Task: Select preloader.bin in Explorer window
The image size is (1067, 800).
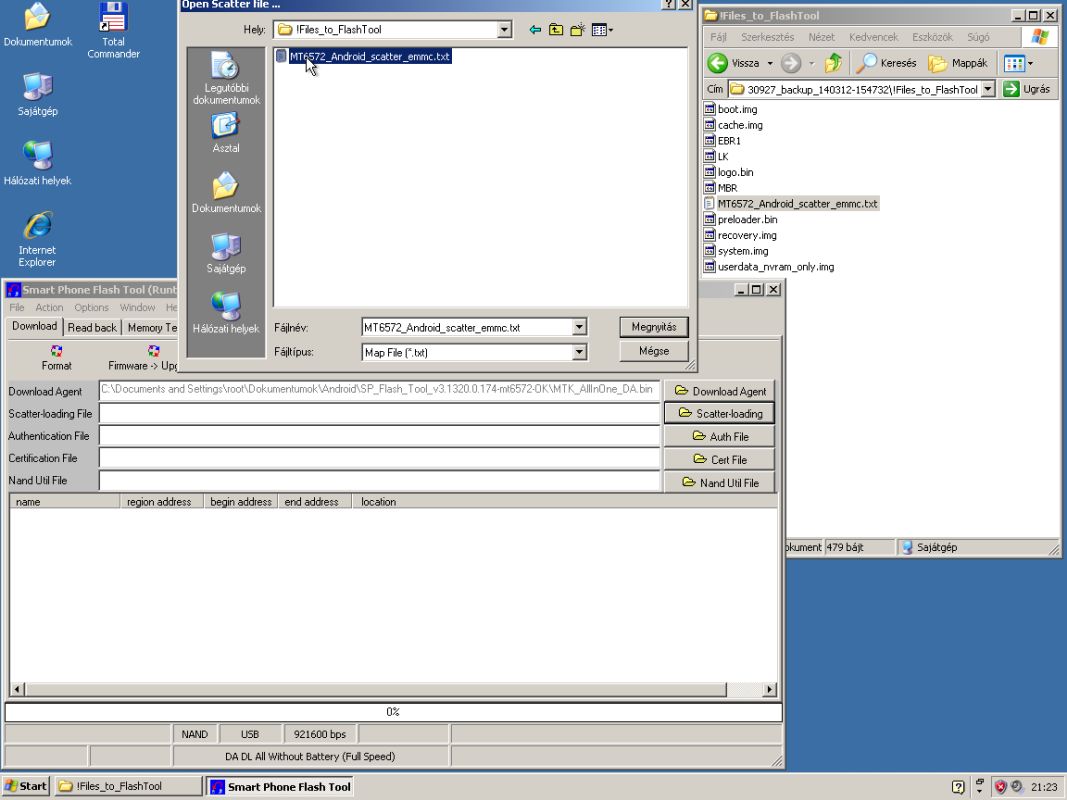Action: [740, 220]
